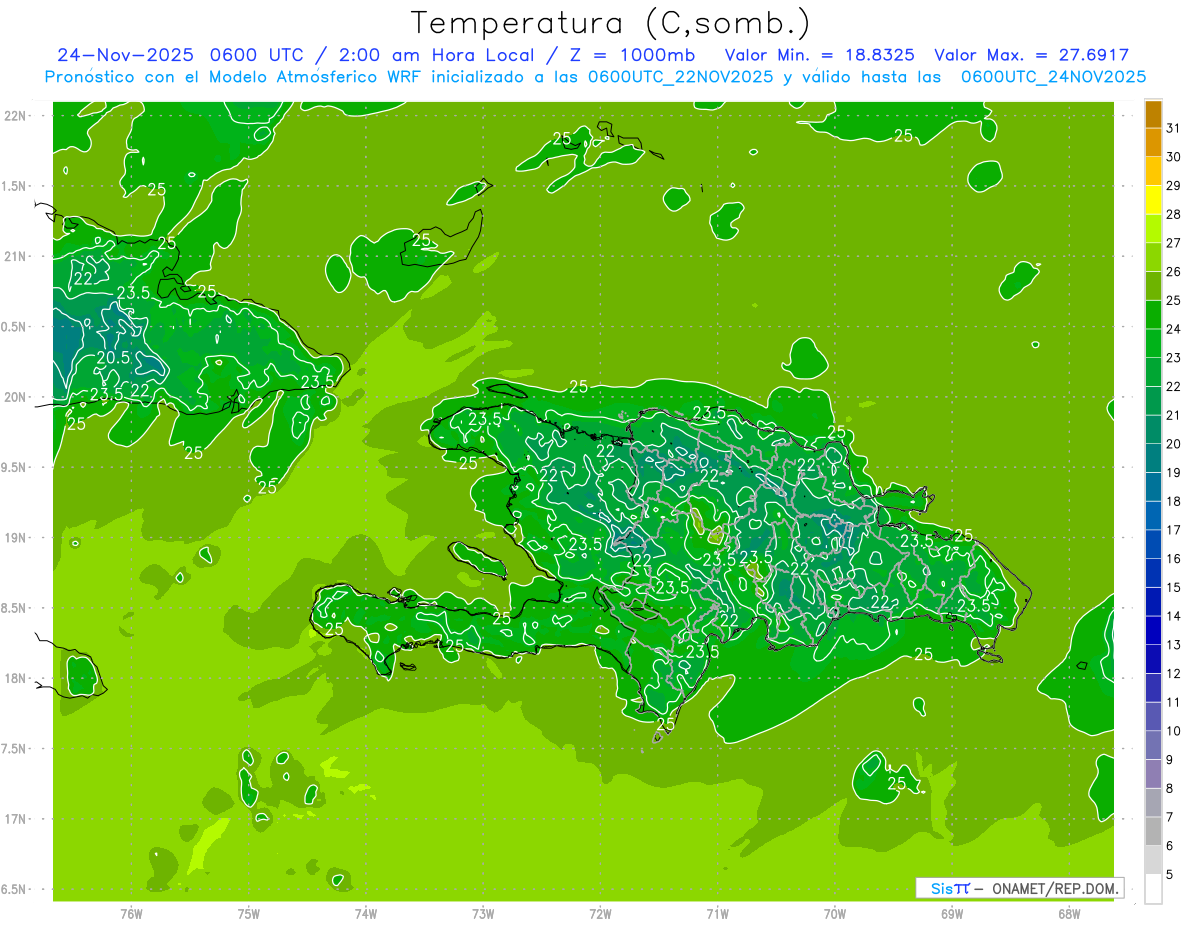Click the 17N latitude axis label
This screenshot has width=1200, height=927.
pos(15,819)
